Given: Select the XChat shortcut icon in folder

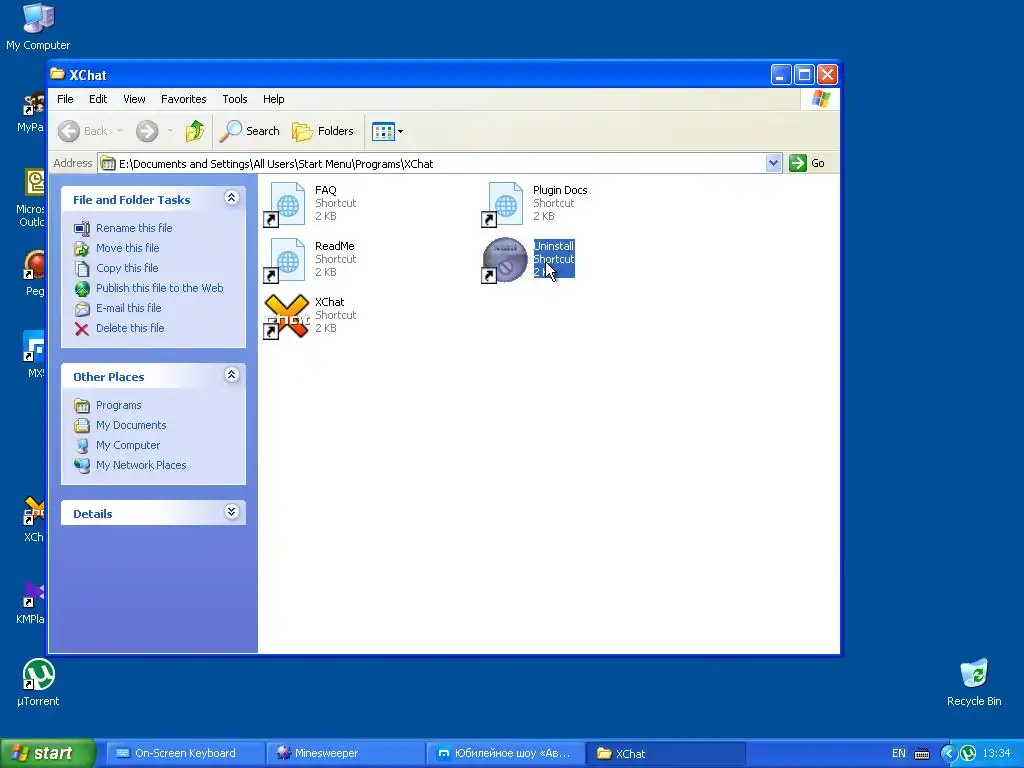Looking at the screenshot, I should tap(286, 317).
